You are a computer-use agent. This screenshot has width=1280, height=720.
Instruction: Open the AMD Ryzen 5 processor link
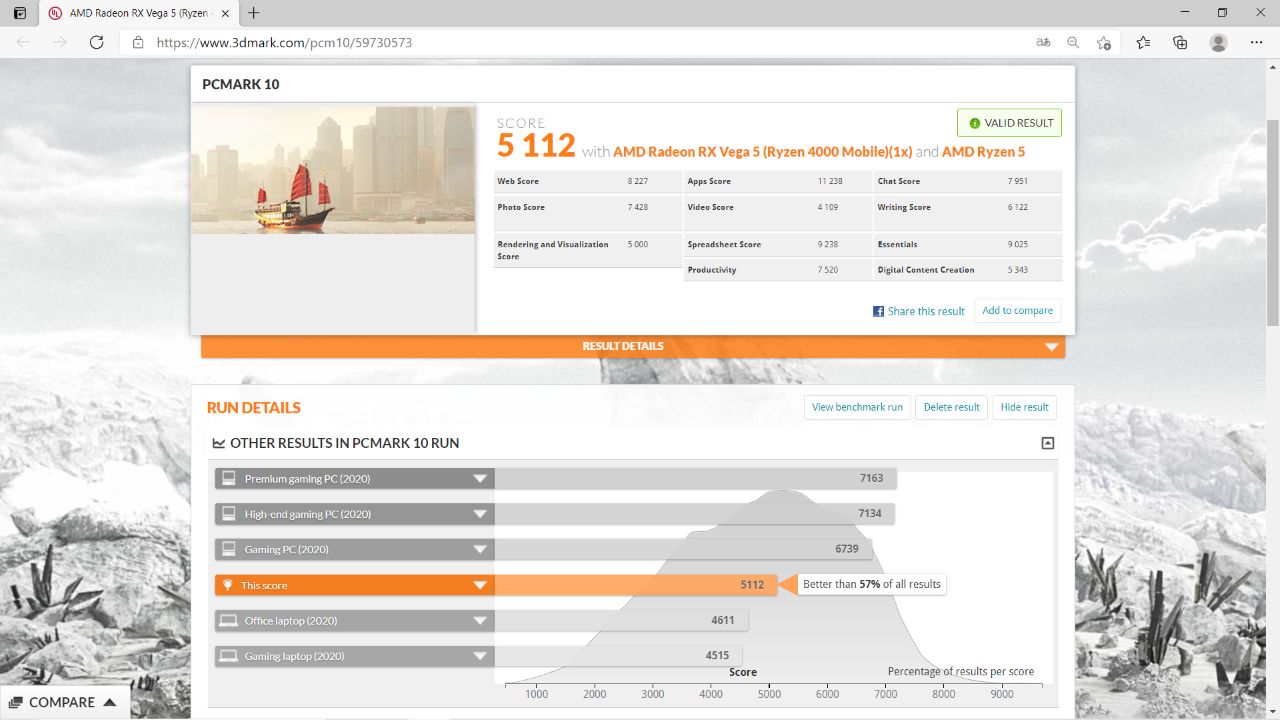983,152
